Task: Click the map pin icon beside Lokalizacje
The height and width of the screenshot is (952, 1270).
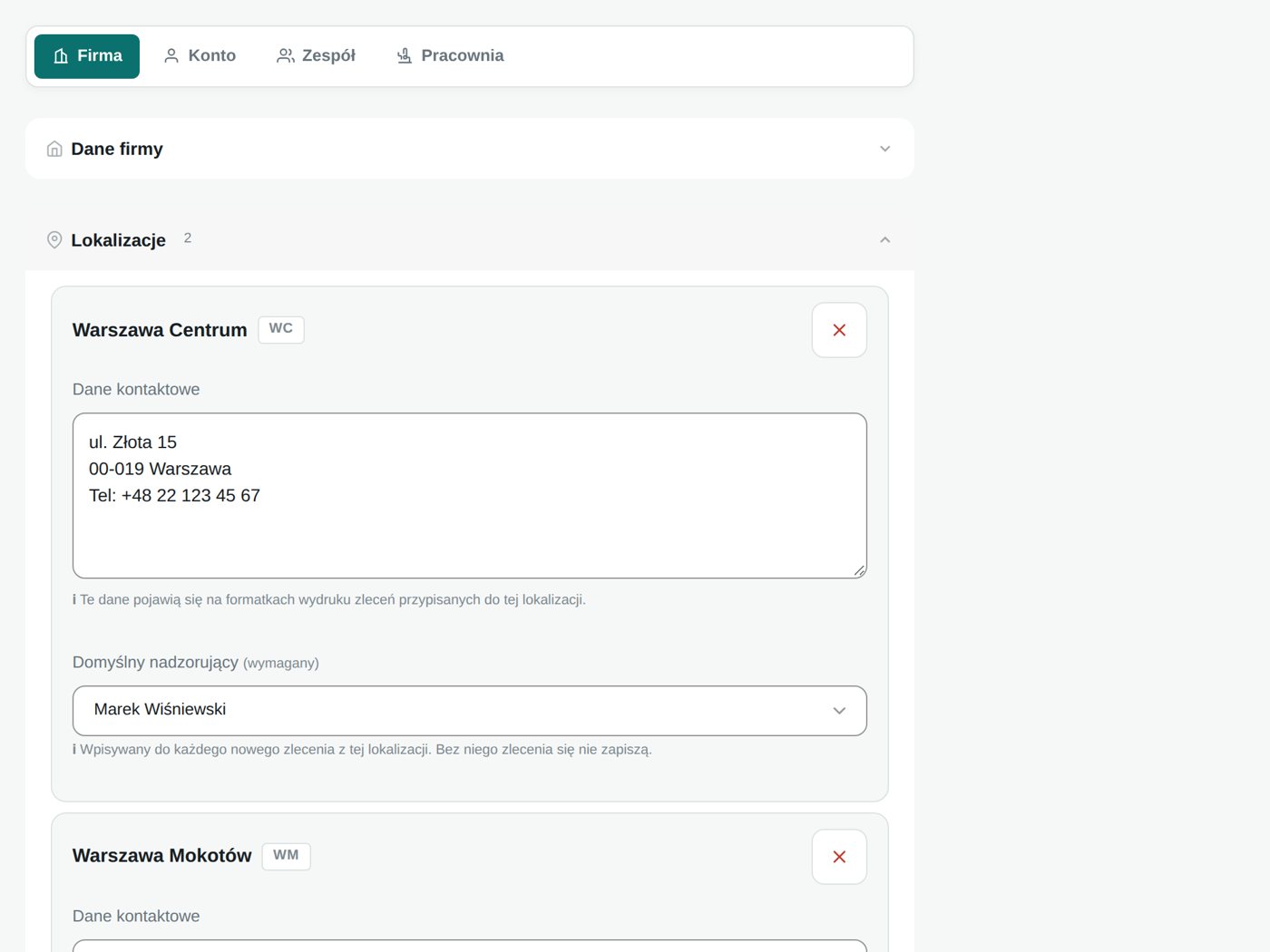Action: (54, 240)
